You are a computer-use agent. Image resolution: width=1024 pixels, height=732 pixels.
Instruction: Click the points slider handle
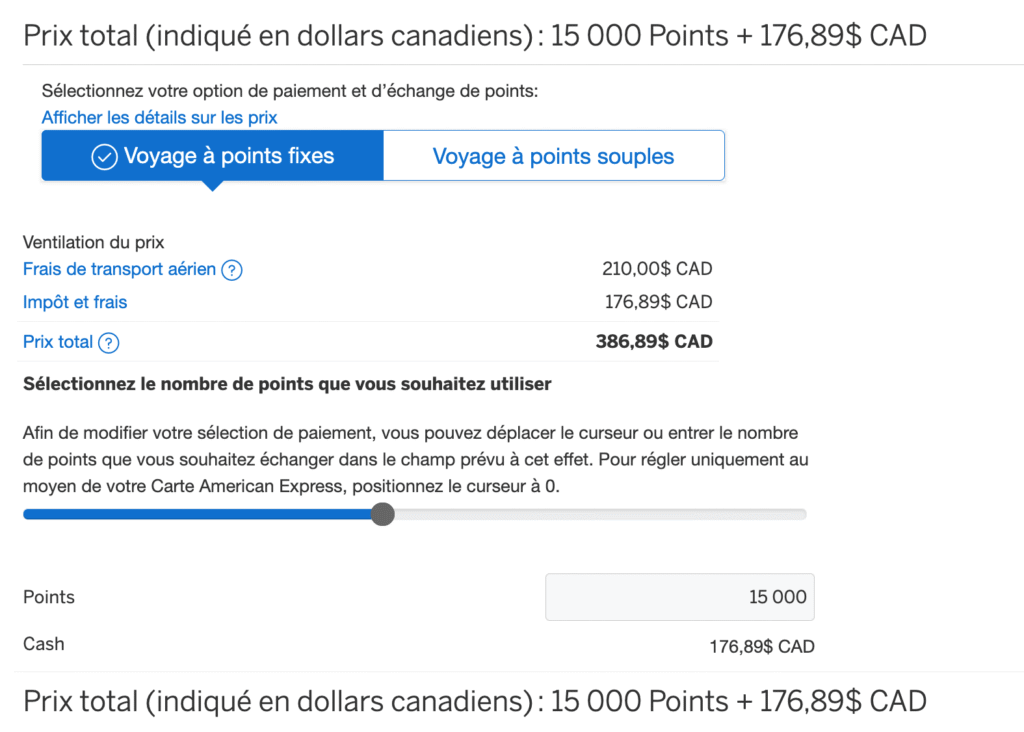tap(383, 513)
